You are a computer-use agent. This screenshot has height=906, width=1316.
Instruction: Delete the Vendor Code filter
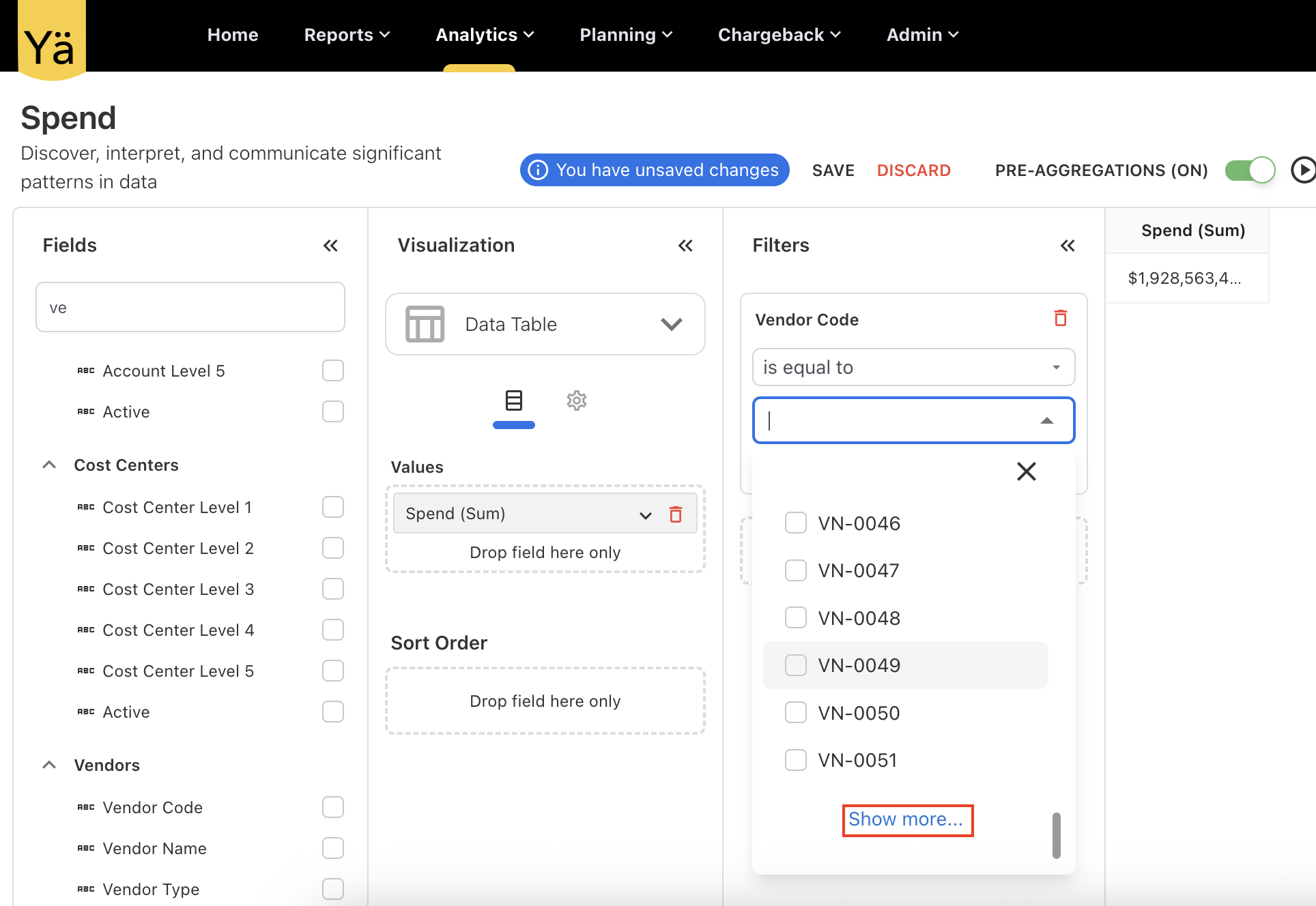pyautogui.click(x=1060, y=319)
